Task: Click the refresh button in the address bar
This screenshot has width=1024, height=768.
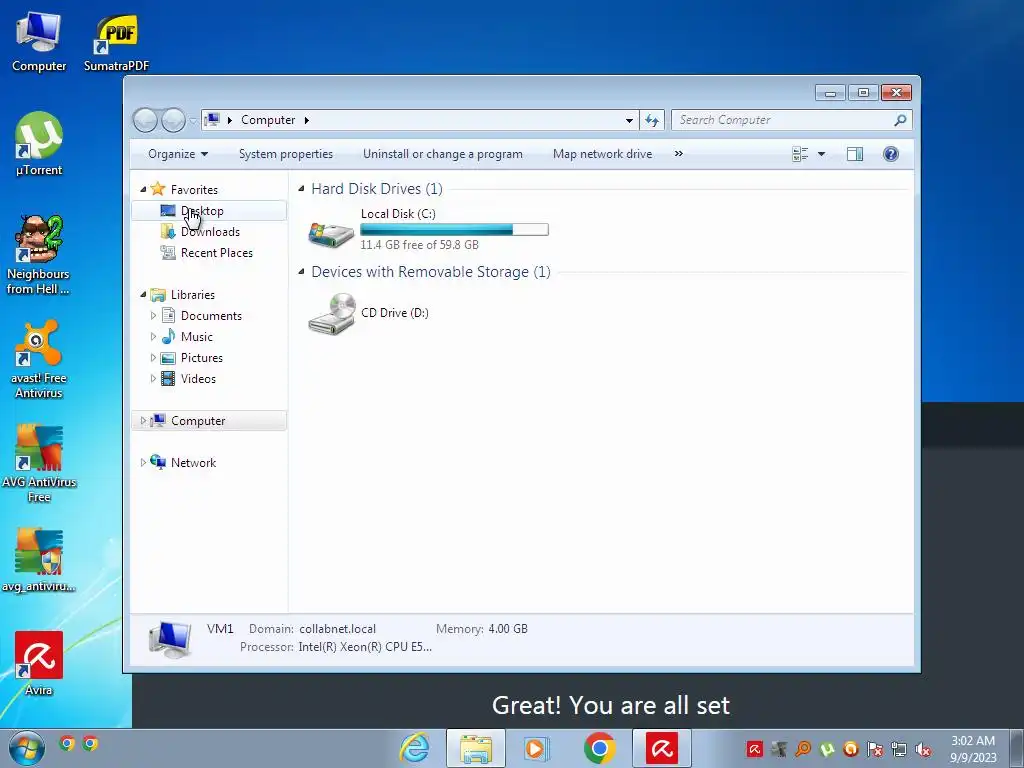Action: coord(652,120)
